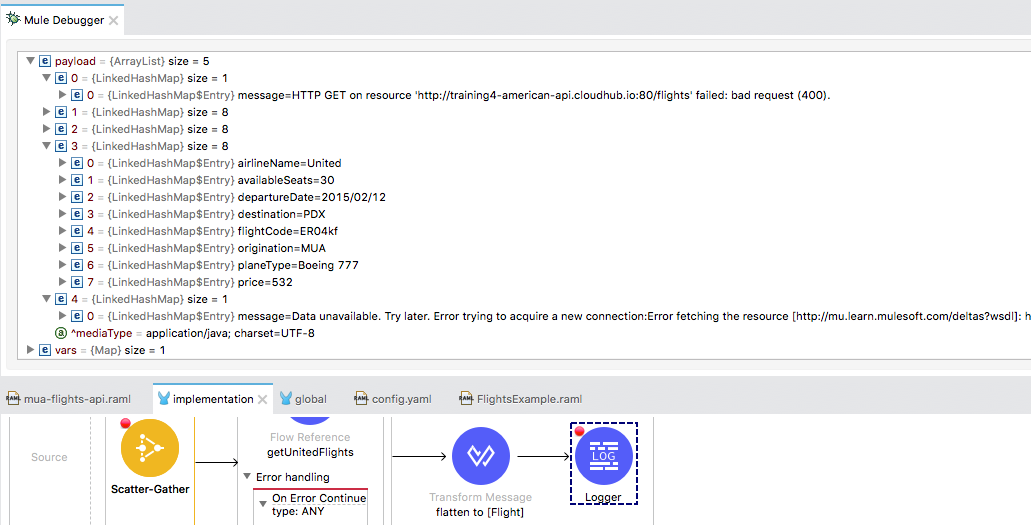Switch to the implementation tab
The image size is (1031, 525).
click(x=213, y=399)
